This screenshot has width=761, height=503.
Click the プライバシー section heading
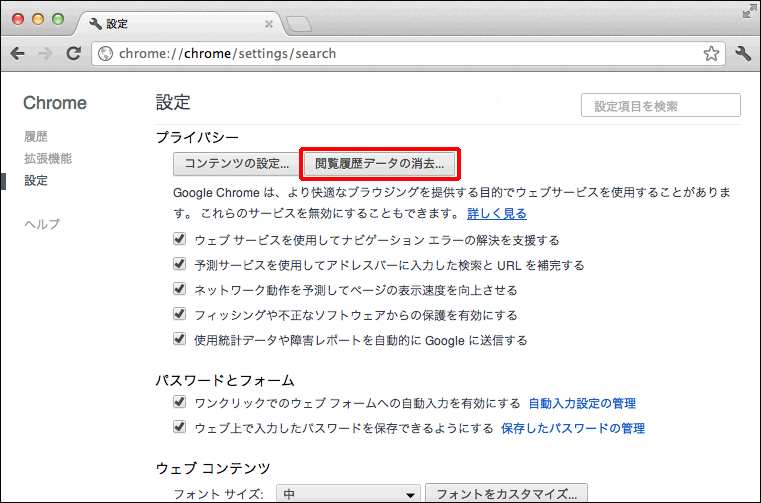tap(197, 137)
